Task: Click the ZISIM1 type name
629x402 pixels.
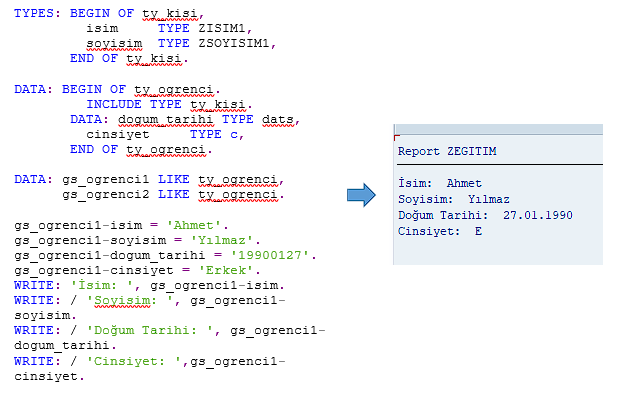Action: click(x=221, y=29)
